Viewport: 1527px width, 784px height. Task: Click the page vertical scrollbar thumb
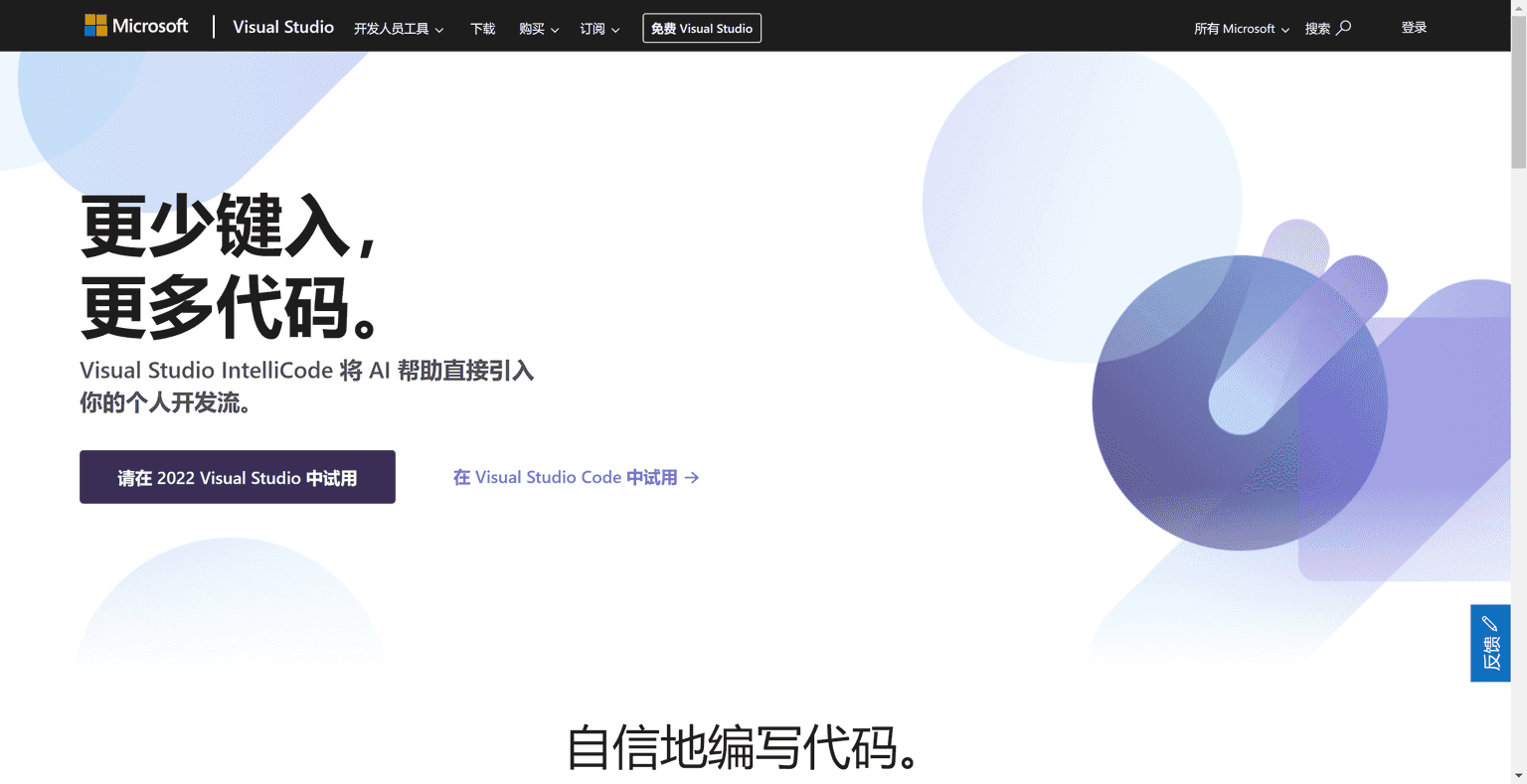click(1519, 94)
